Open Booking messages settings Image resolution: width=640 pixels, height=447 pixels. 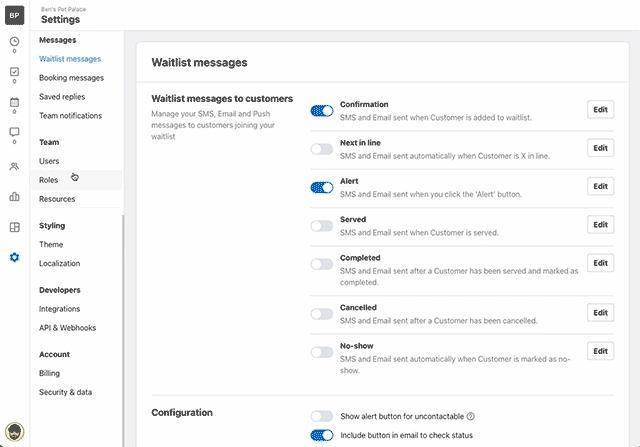click(71, 78)
